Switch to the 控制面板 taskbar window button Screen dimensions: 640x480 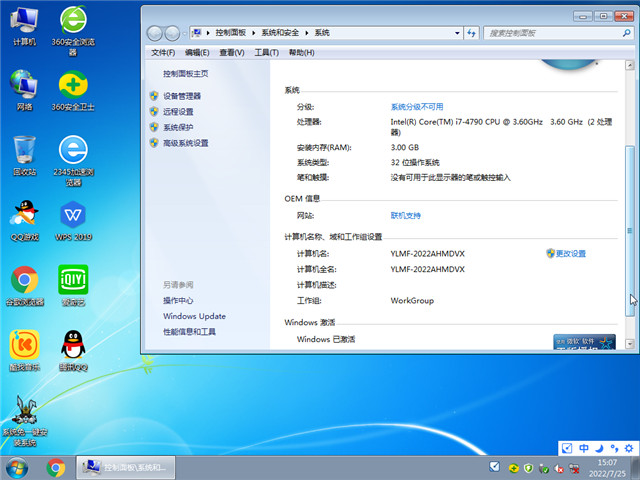coord(126,467)
